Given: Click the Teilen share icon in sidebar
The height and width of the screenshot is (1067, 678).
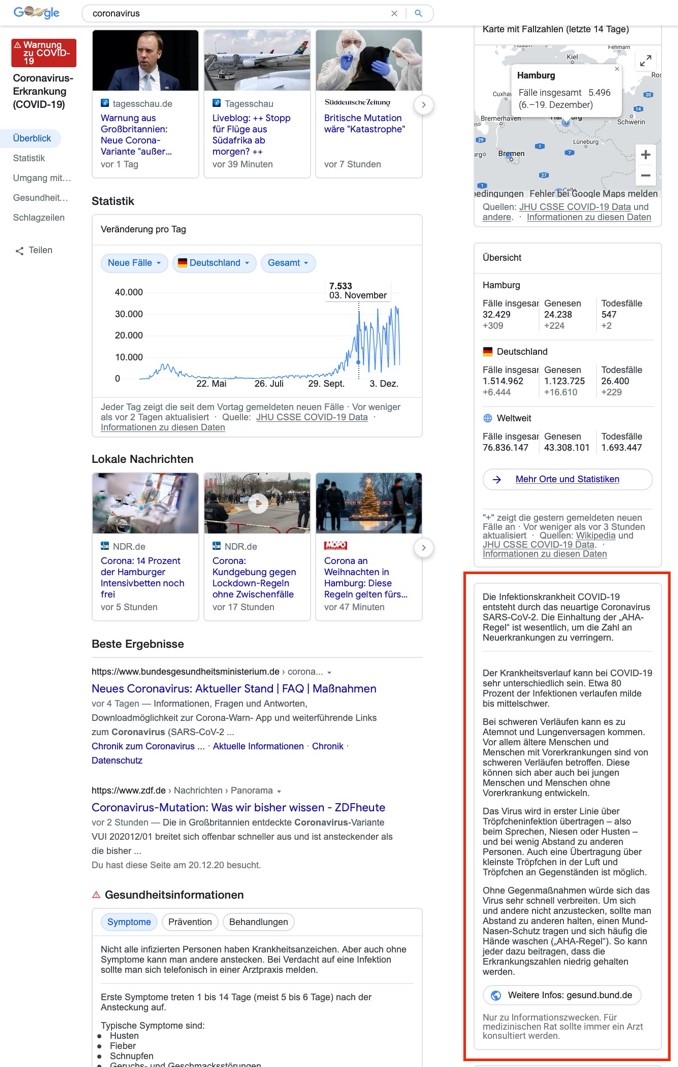Looking at the screenshot, I should tap(19, 251).
